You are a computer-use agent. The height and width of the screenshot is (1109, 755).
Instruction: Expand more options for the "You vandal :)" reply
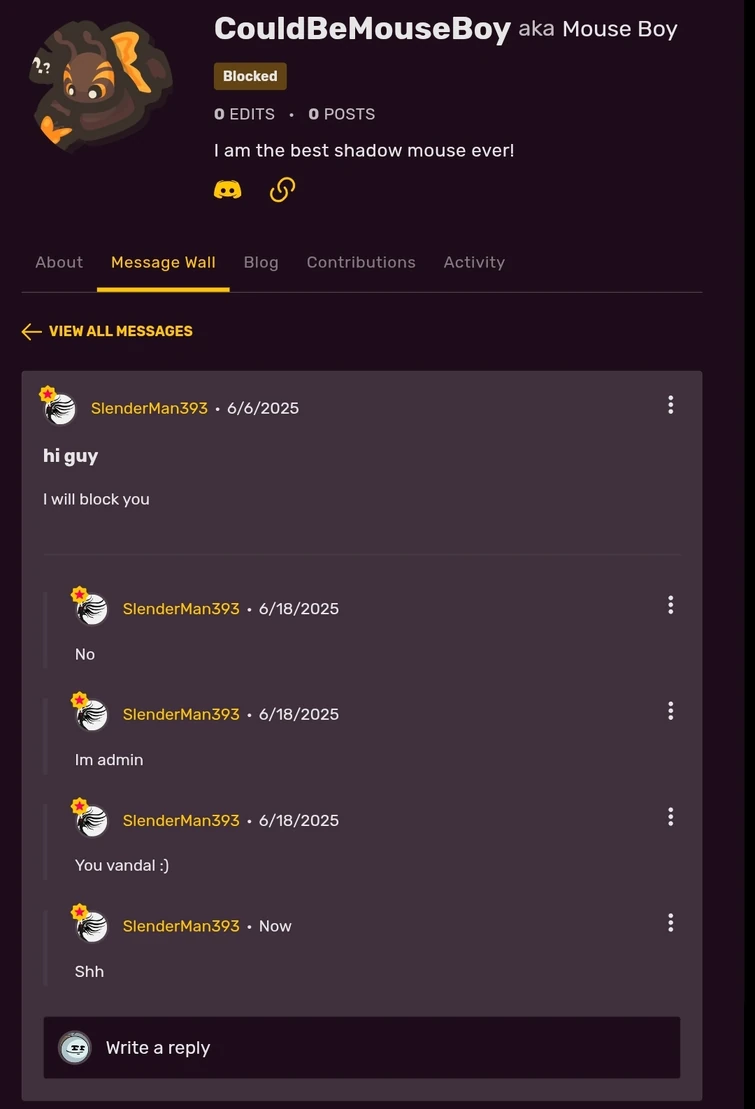[x=670, y=817]
